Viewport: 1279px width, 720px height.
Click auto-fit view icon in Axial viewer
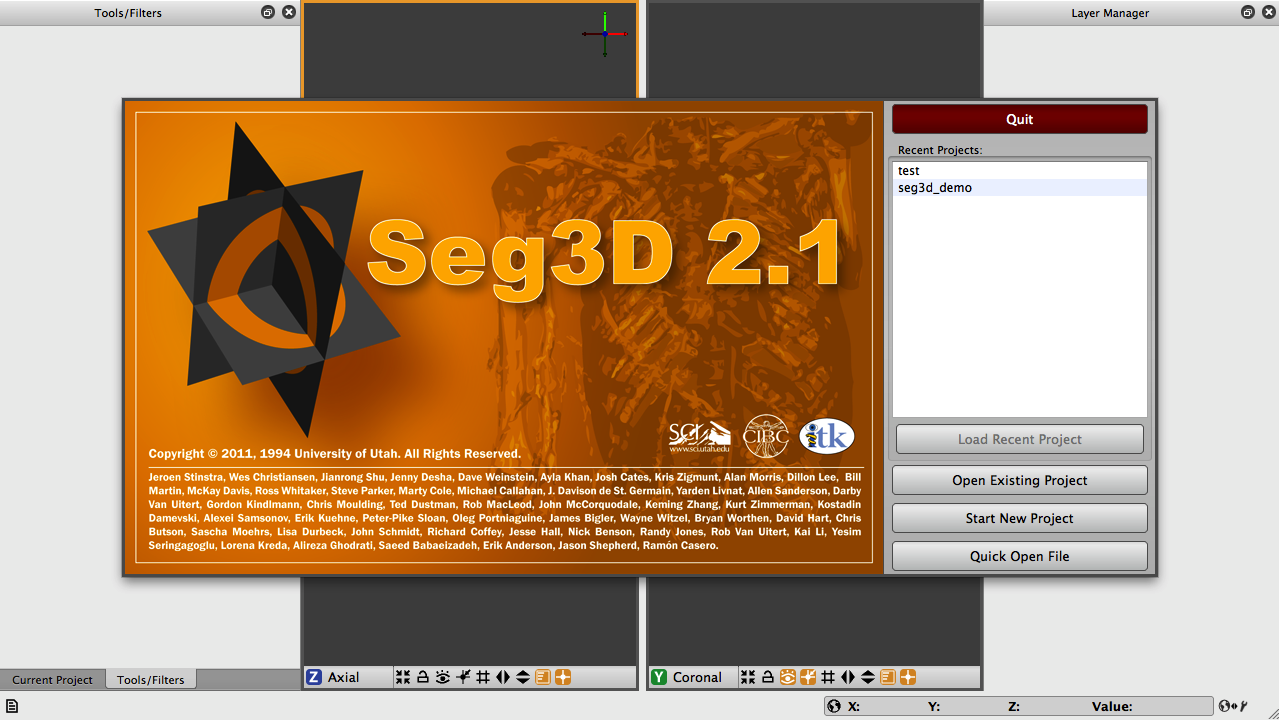[x=403, y=677]
